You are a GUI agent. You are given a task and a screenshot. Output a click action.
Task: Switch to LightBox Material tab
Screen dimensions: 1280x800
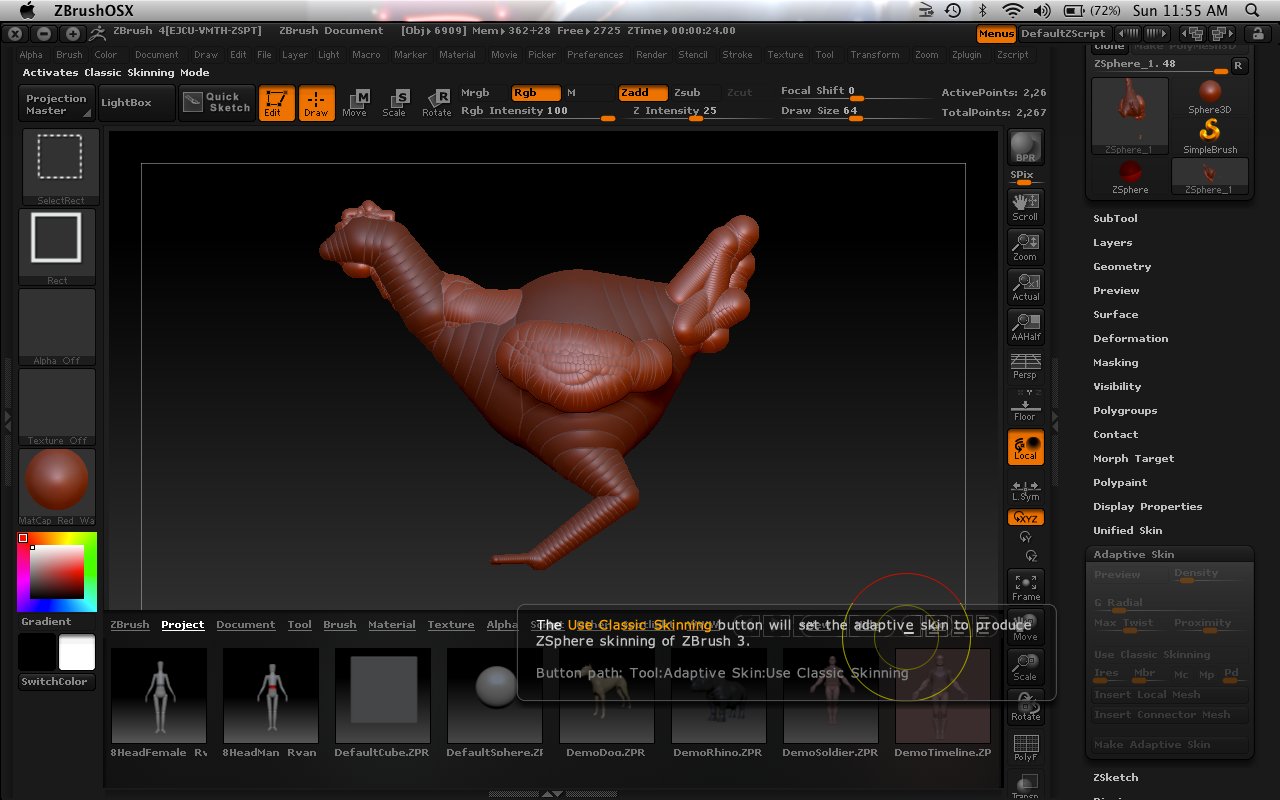click(392, 624)
